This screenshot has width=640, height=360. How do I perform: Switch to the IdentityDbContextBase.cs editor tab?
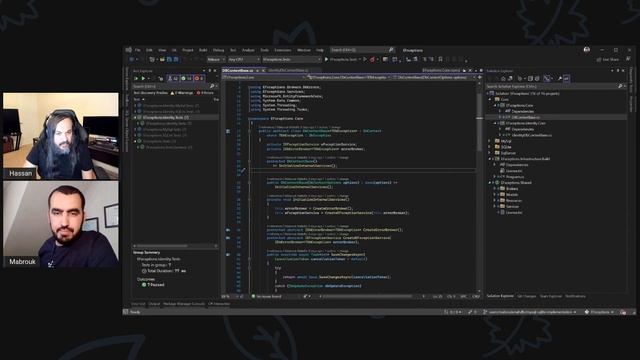288,71
